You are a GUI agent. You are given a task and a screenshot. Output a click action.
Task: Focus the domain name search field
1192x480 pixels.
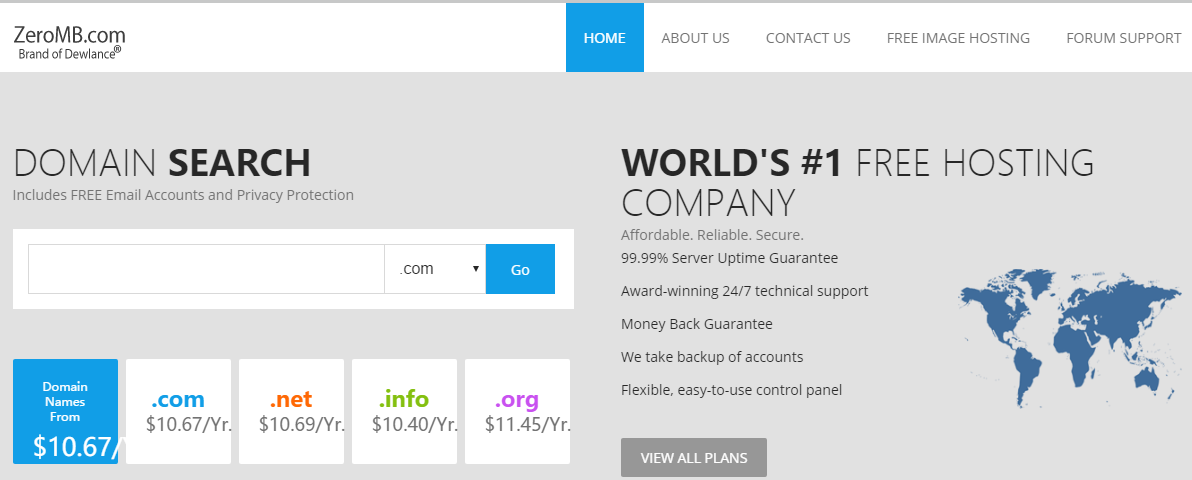pyautogui.click(x=206, y=269)
